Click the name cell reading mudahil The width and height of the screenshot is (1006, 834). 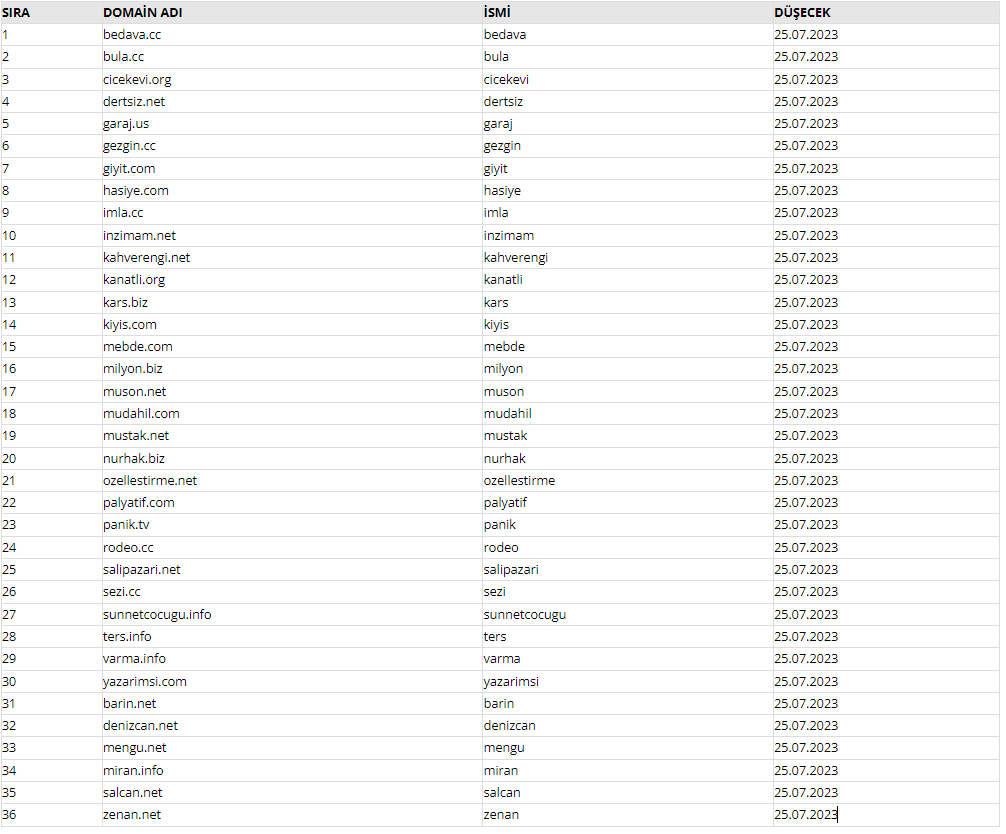(627, 414)
